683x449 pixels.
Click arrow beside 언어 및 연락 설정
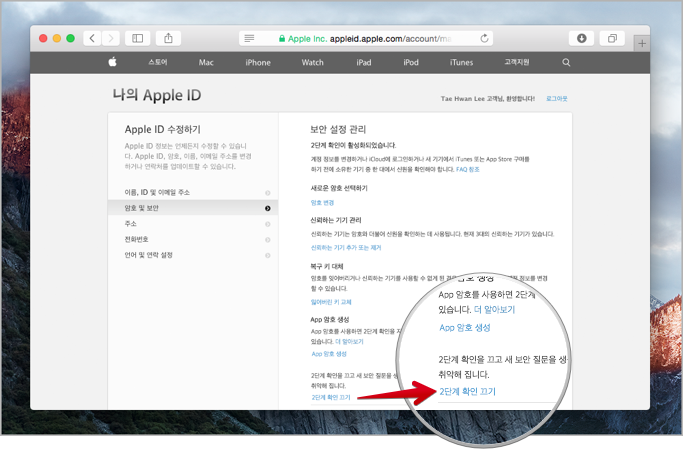tap(267, 256)
